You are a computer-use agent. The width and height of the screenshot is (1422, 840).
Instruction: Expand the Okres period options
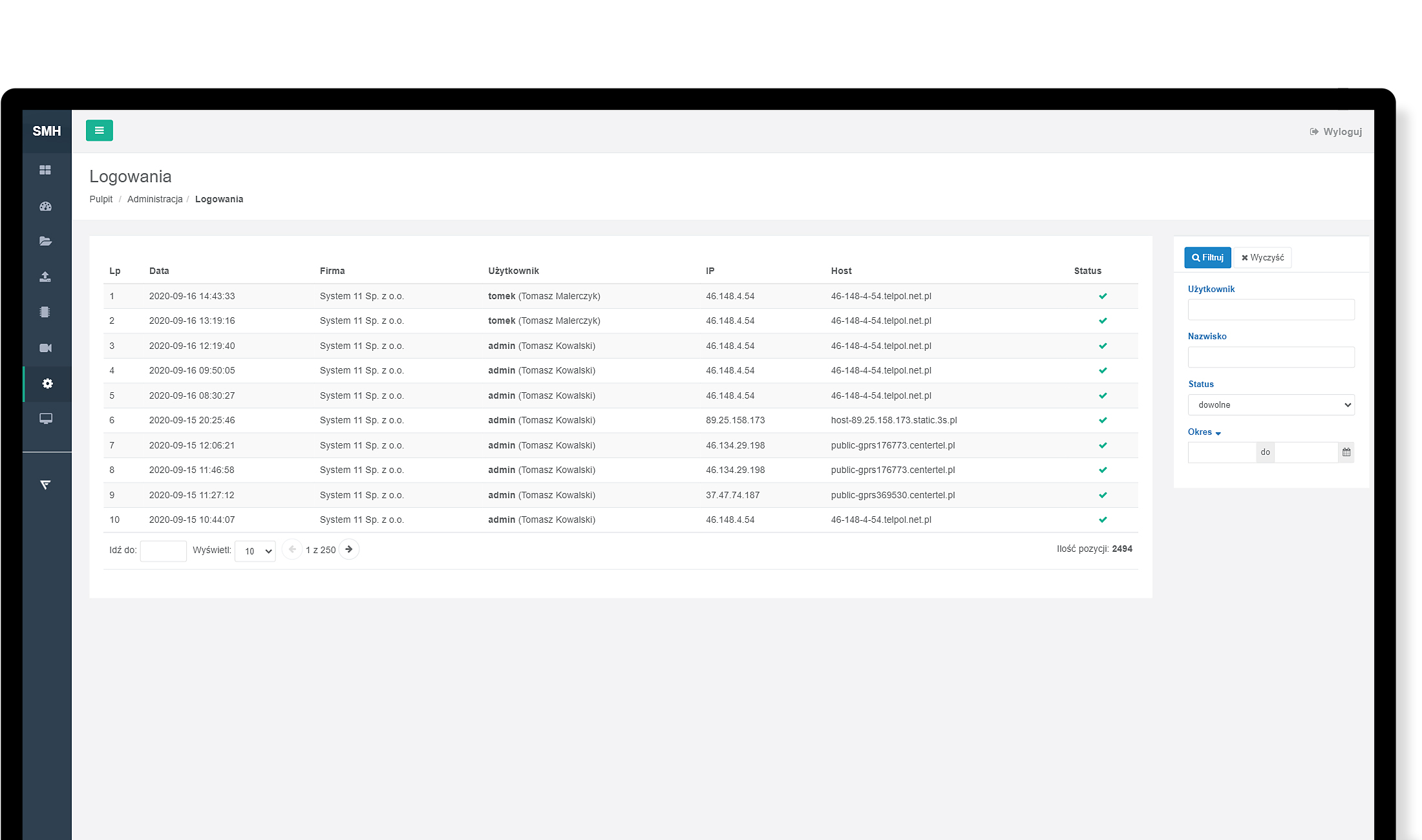(1204, 432)
